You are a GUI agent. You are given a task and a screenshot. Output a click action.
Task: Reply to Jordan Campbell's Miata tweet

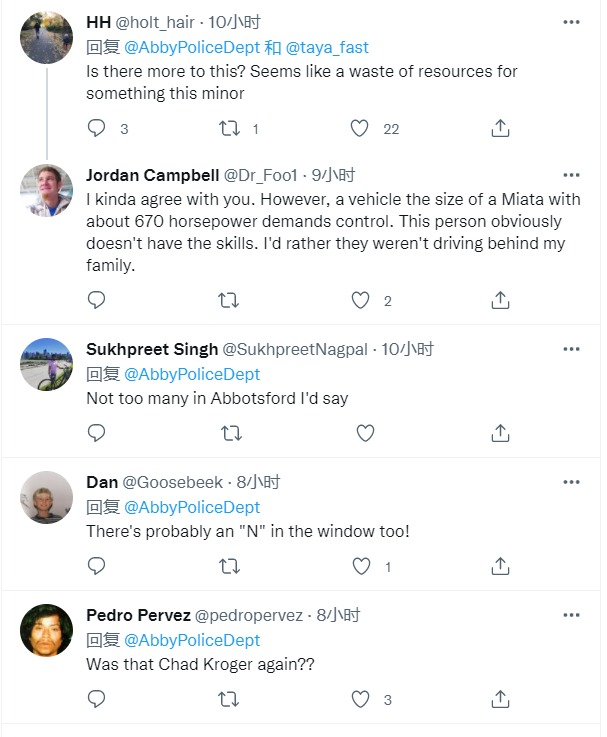point(97,300)
